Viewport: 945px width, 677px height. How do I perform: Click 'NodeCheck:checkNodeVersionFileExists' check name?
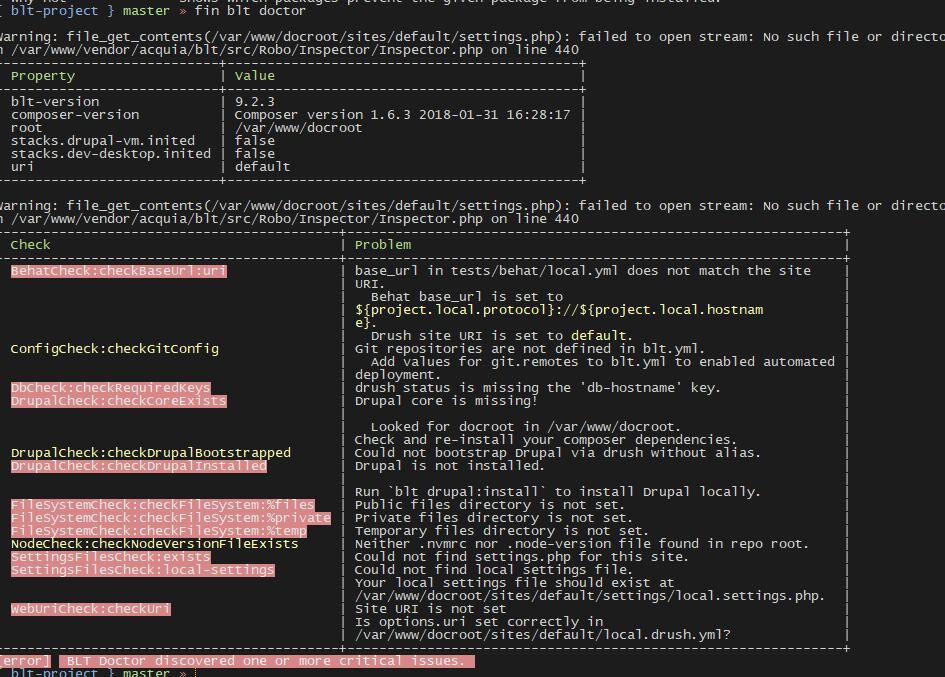[x=154, y=544]
